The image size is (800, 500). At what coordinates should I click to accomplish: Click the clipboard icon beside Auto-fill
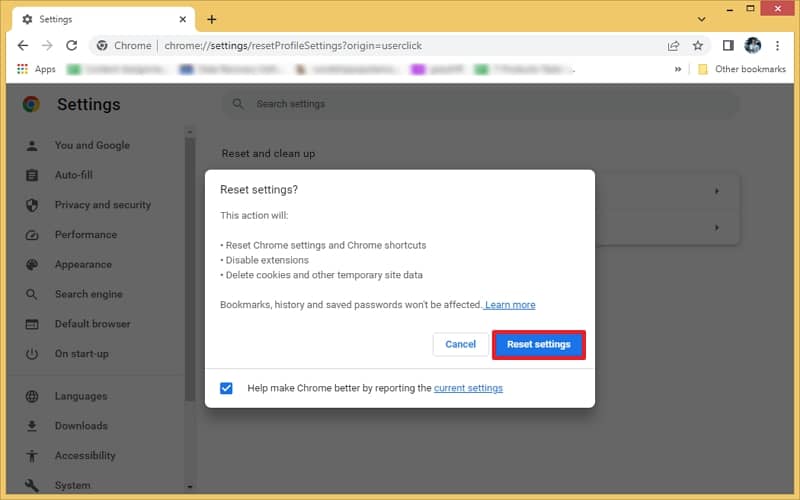(32, 176)
